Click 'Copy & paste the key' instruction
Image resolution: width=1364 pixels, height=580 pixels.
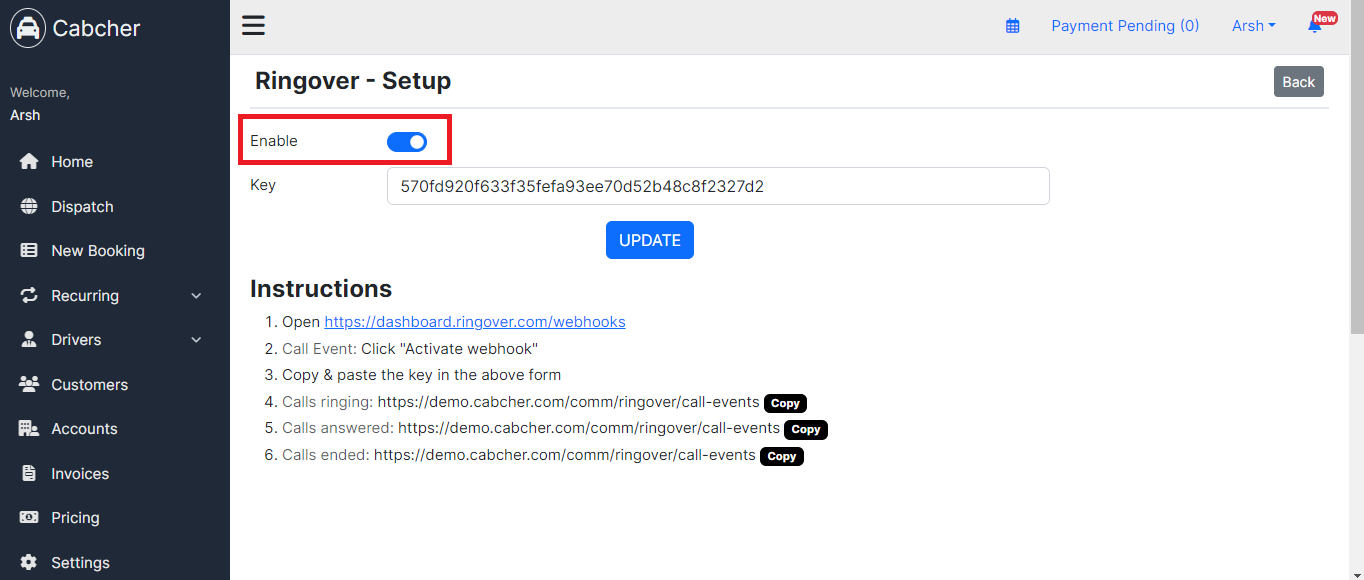(422, 375)
